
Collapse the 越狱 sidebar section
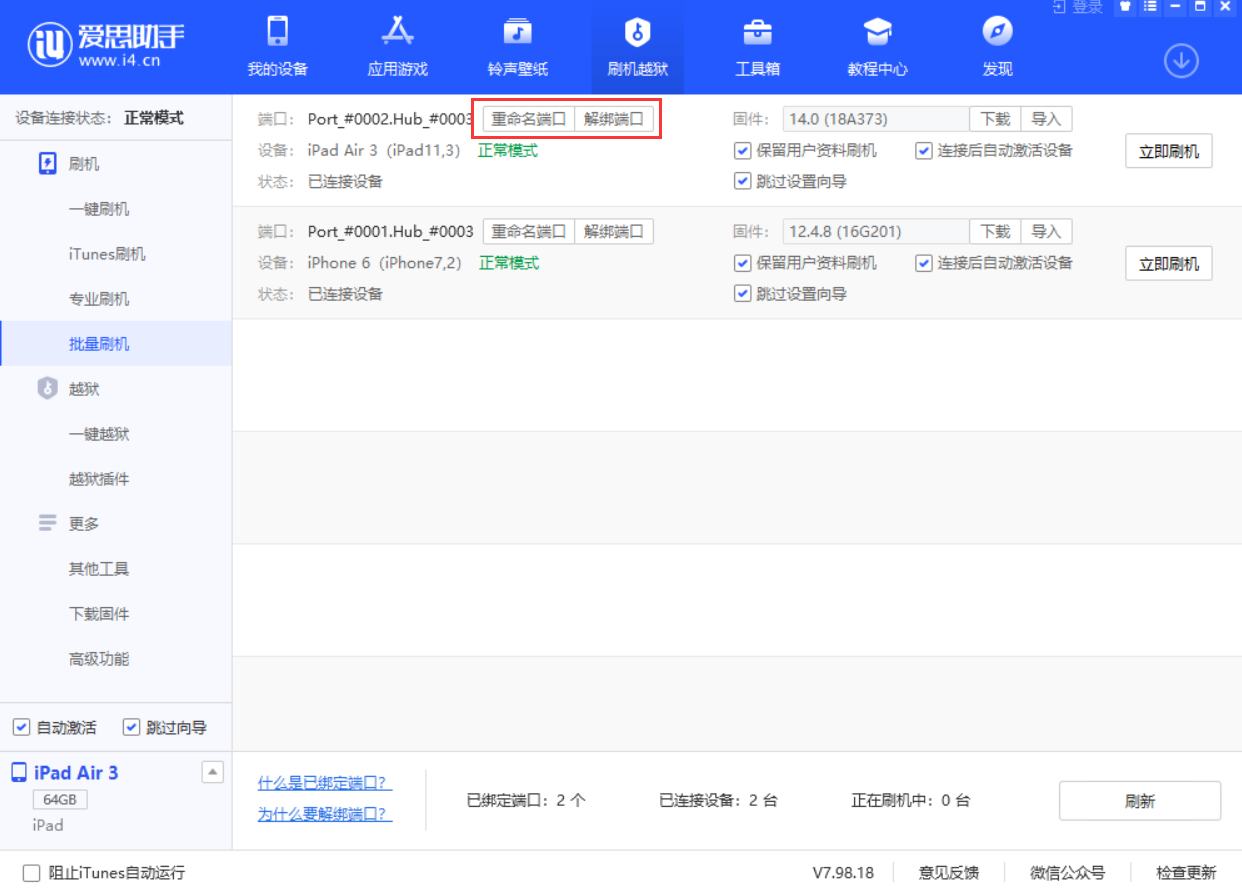[x=84, y=389]
